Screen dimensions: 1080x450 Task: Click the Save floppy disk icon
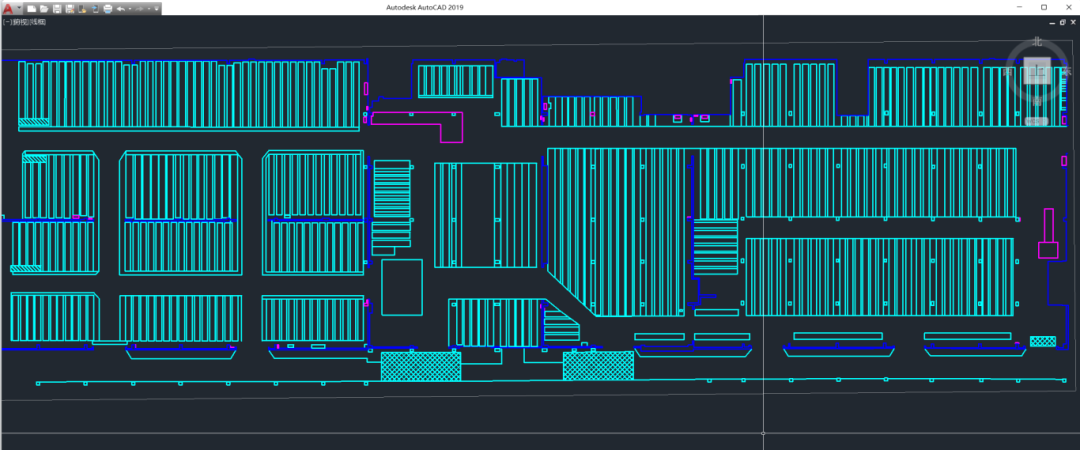point(57,9)
